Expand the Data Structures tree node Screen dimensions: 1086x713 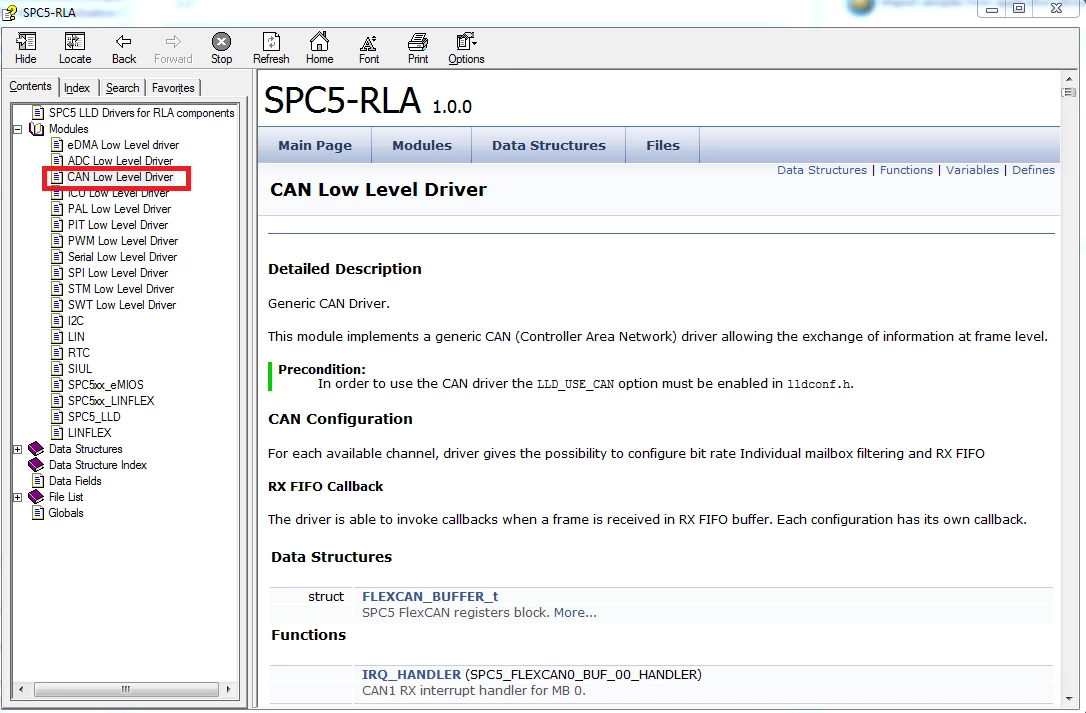[17, 449]
